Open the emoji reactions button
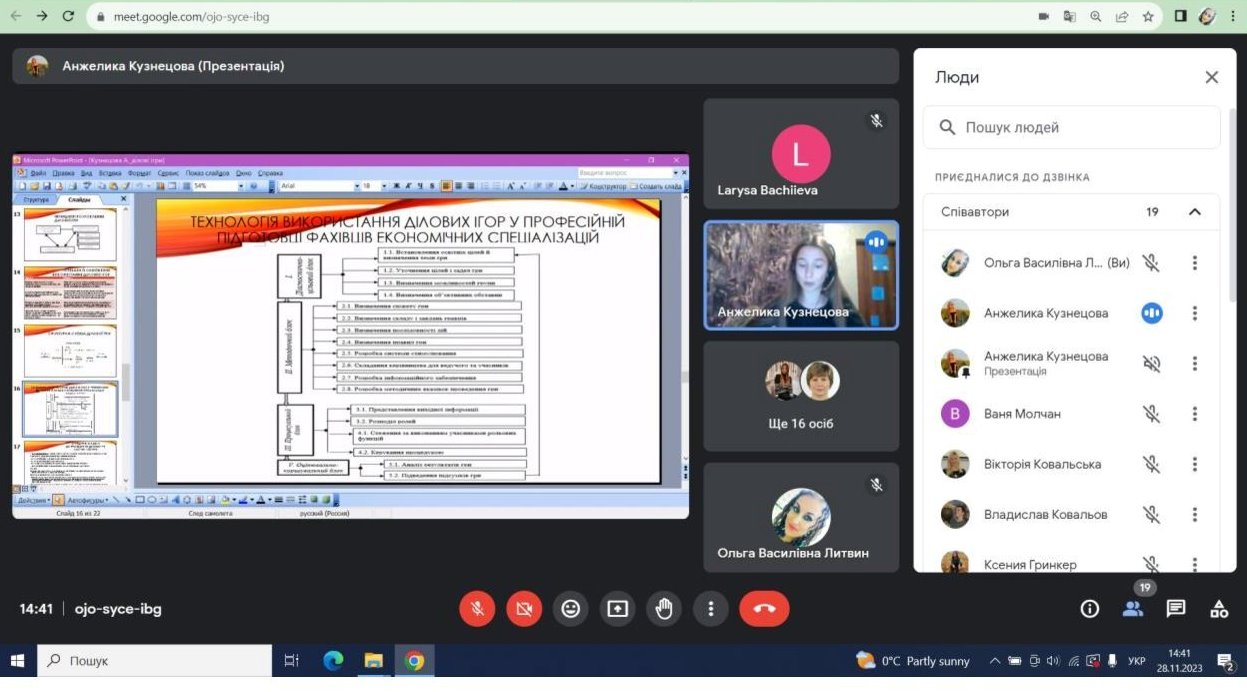 [x=570, y=608]
